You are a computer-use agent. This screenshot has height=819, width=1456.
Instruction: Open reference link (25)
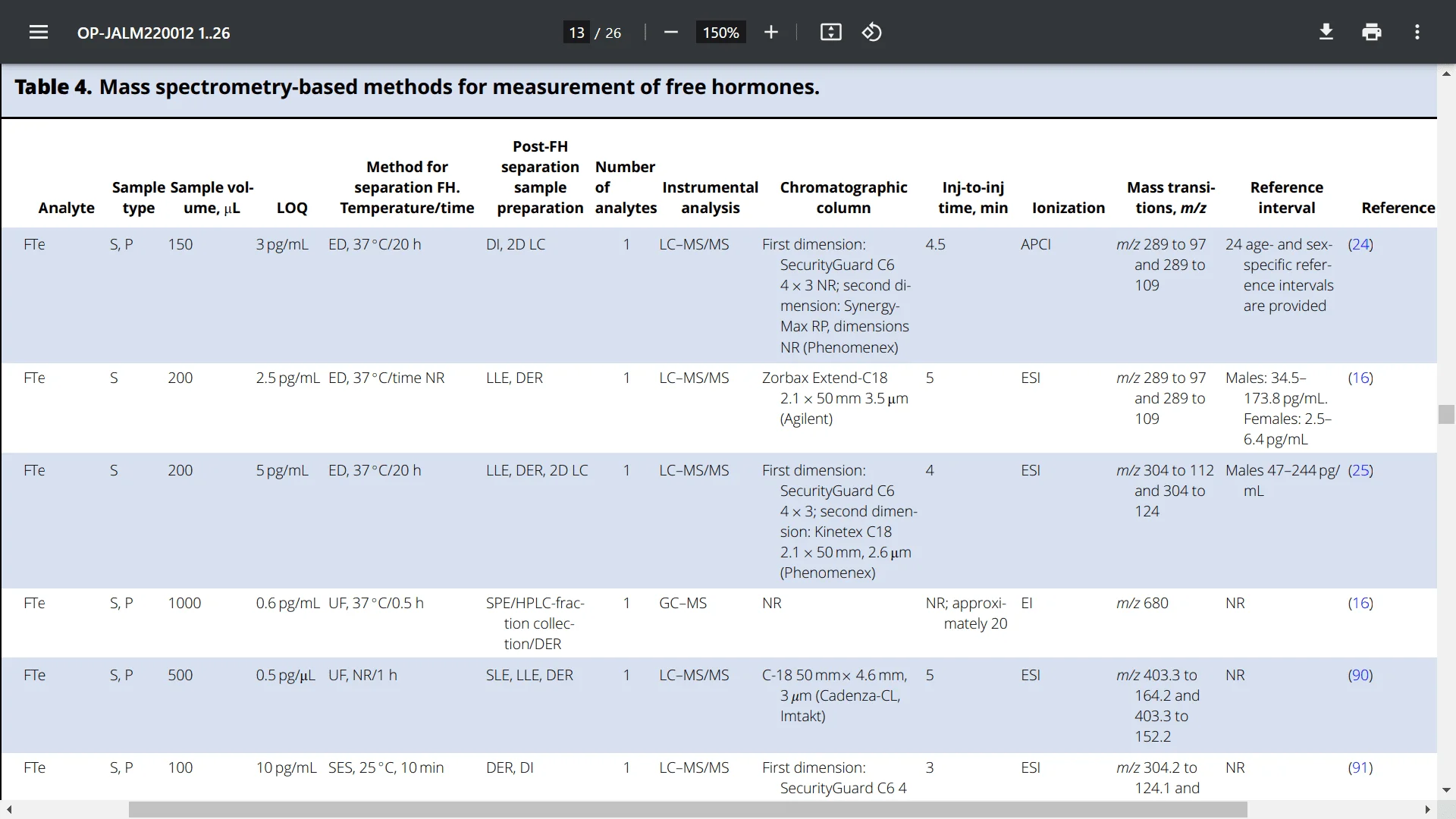(1360, 470)
